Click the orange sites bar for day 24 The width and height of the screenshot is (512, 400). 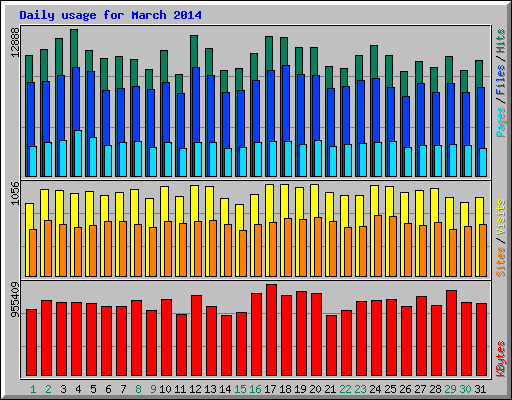click(378, 246)
